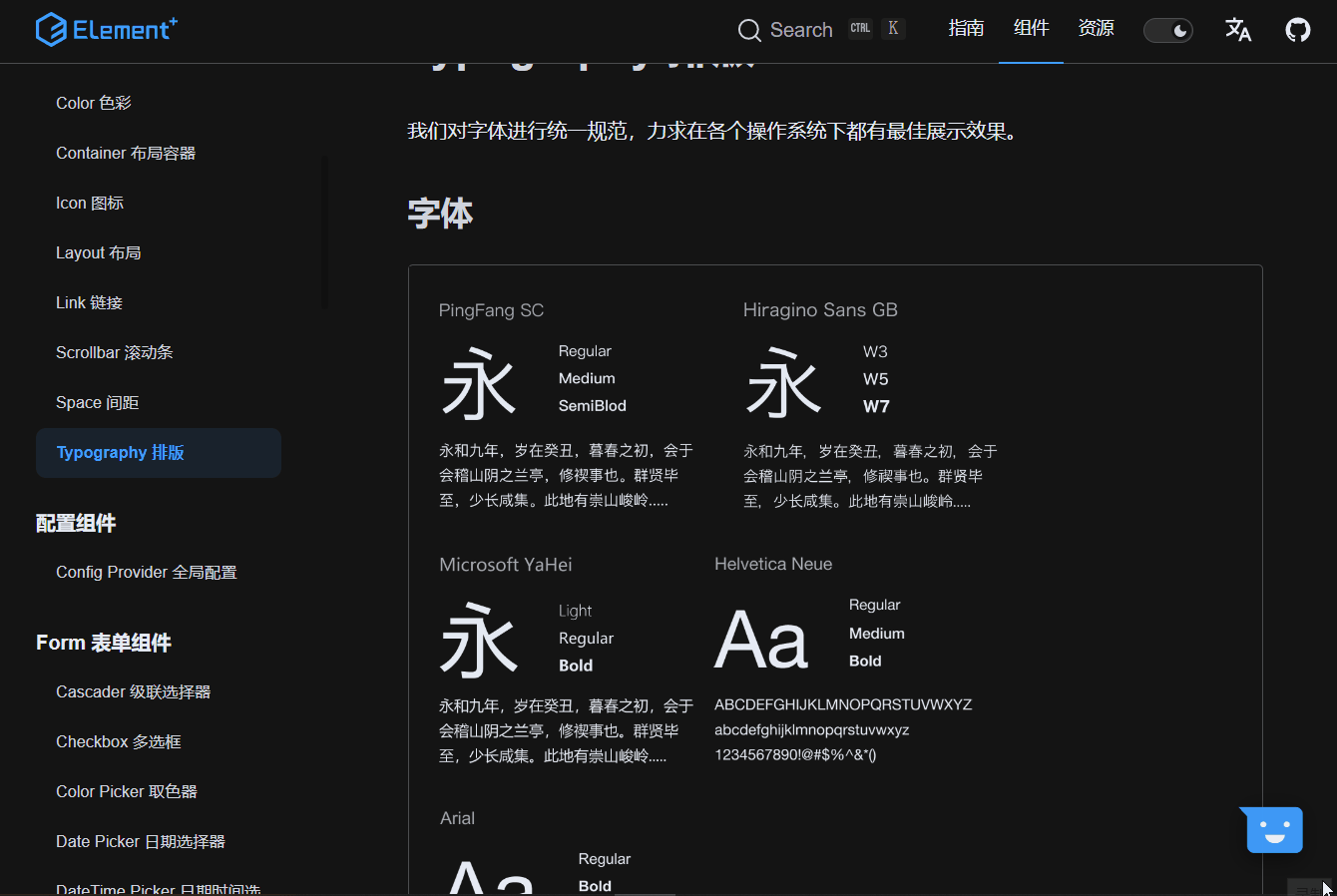Click the Element Plus logo
1337x896 pixels.
(x=106, y=29)
